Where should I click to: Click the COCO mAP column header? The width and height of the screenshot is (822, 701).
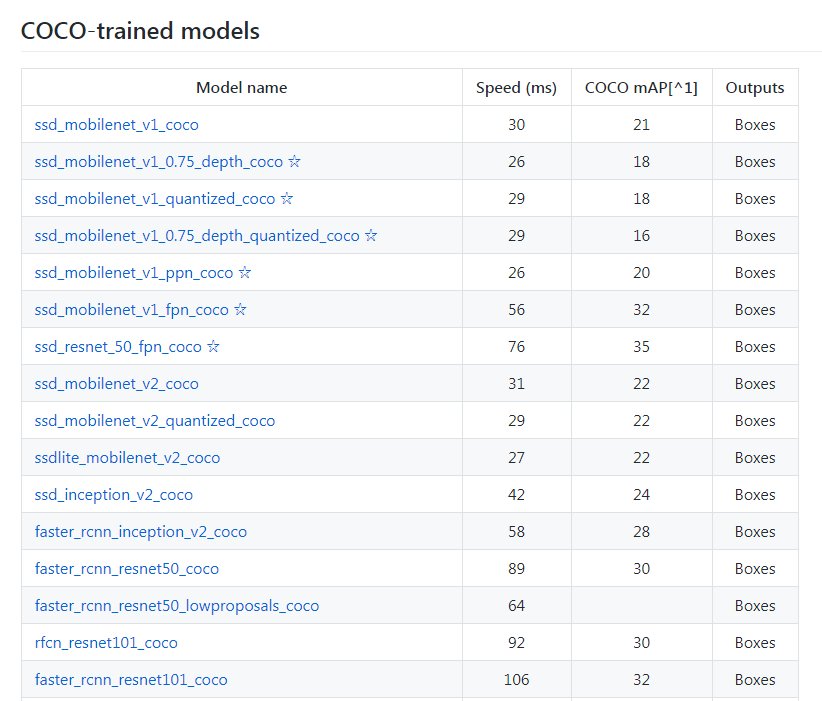(x=641, y=87)
